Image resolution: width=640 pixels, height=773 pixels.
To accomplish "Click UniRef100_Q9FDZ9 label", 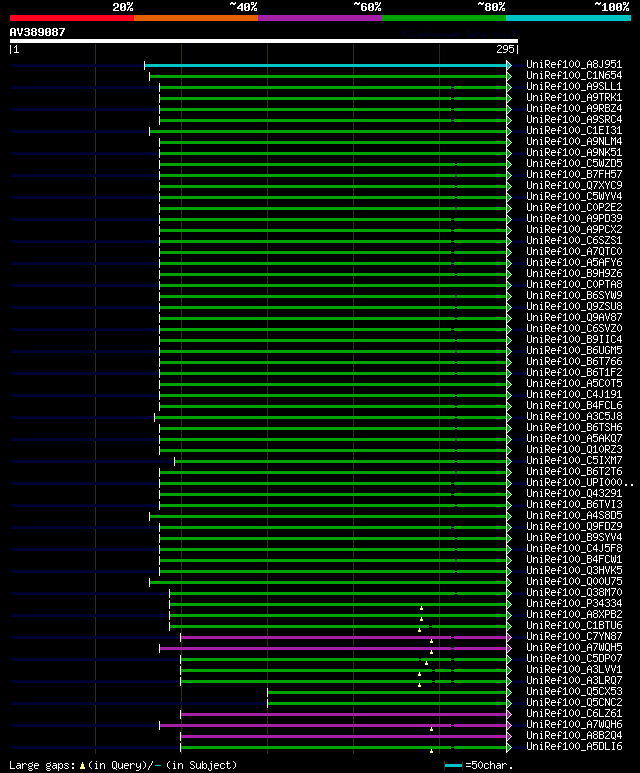I will (x=574, y=527).
